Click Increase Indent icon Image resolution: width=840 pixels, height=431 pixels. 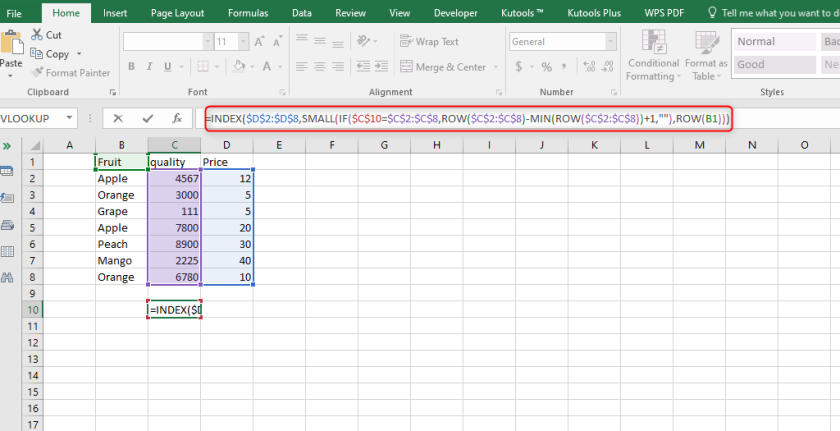pyautogui.click(x=381, y=66)
